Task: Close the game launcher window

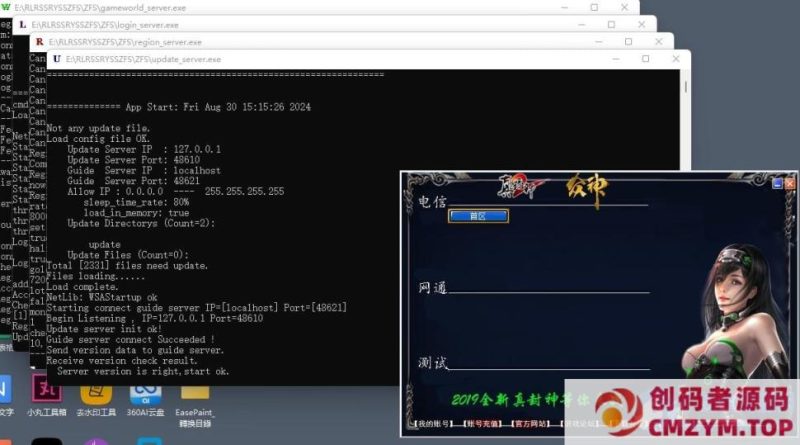Action: click(790, 183)
